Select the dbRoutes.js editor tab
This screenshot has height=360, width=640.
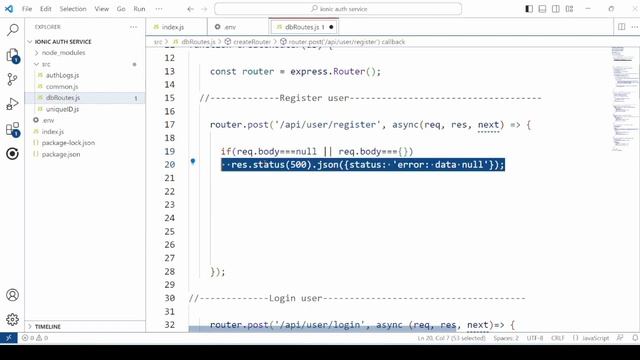click(304, 27)
